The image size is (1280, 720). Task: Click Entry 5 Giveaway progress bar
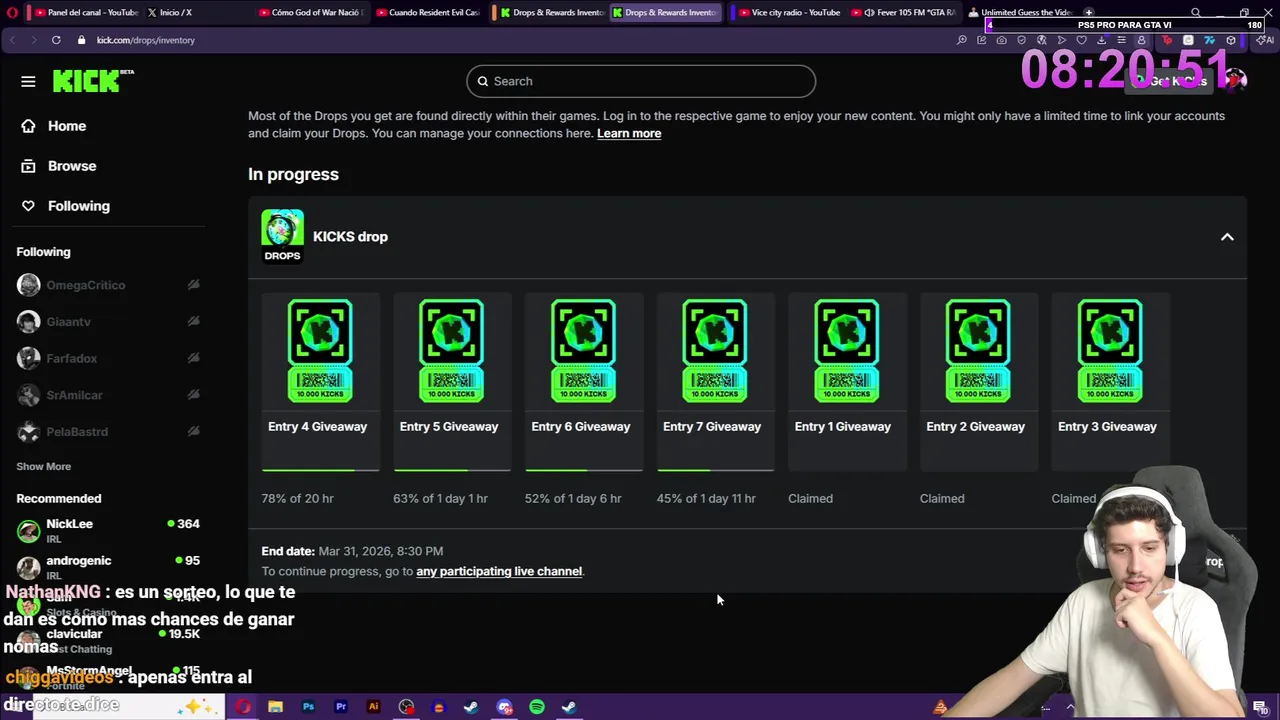(452, 469)
